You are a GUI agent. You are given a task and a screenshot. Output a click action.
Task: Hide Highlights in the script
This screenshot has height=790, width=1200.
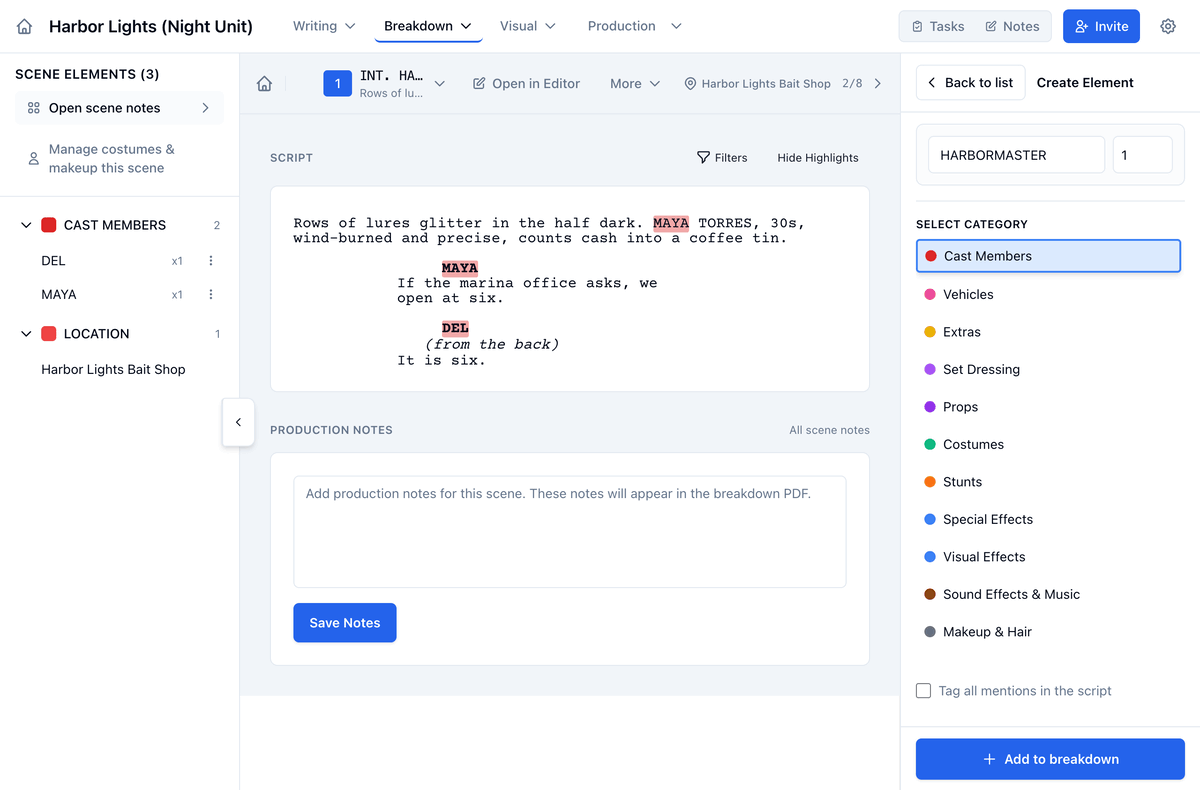818,158
